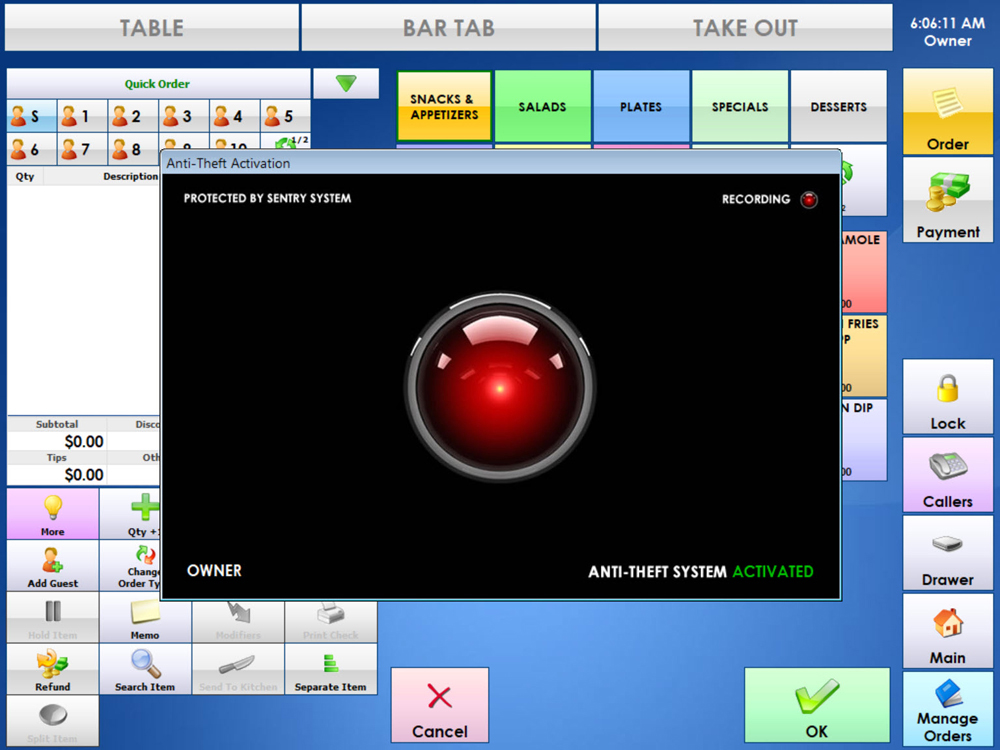Click the ACTIVATED status text
Image resolution: width=1000 pixels, height=750 pixels.
pos(773,571)
